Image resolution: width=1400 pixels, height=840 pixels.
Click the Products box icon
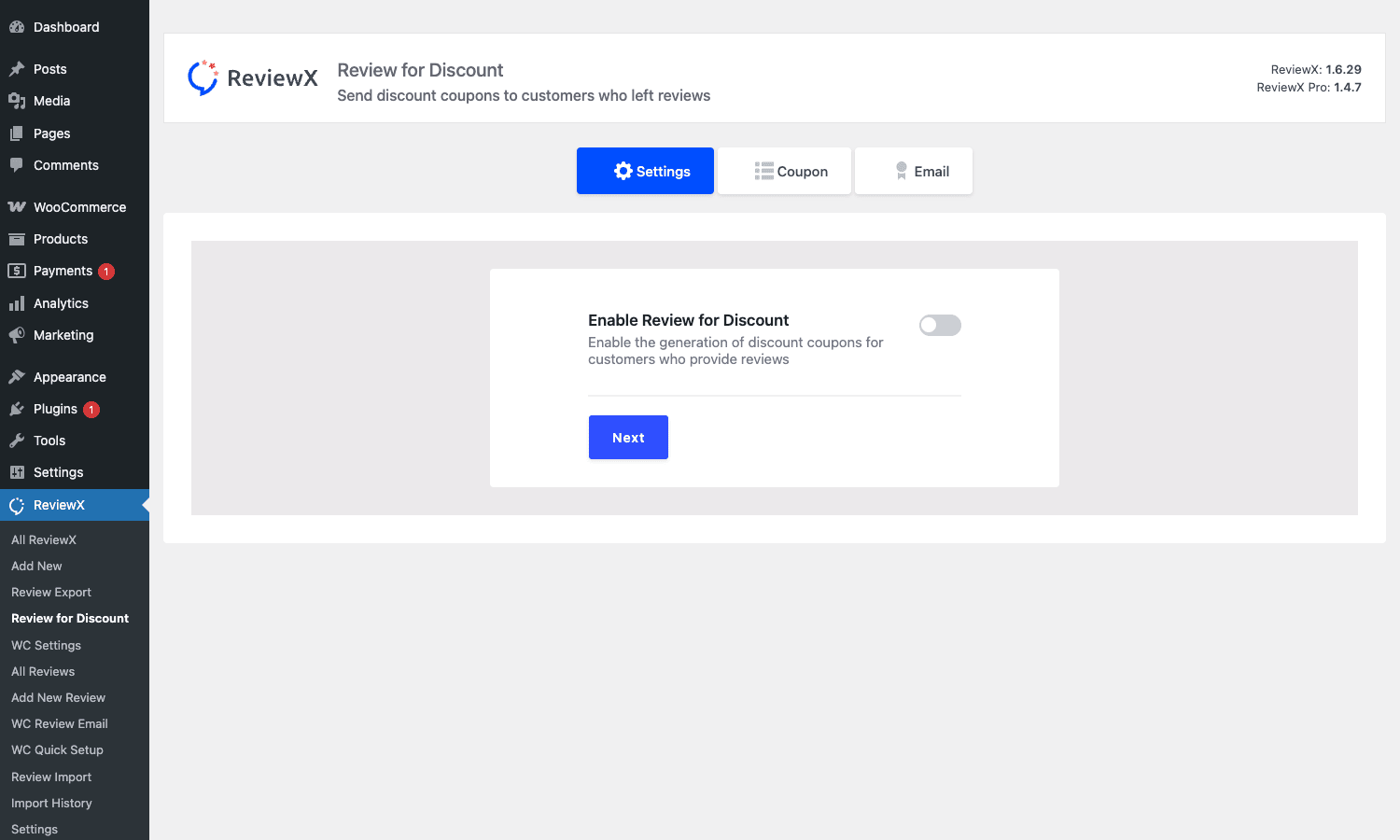(17, 239)
